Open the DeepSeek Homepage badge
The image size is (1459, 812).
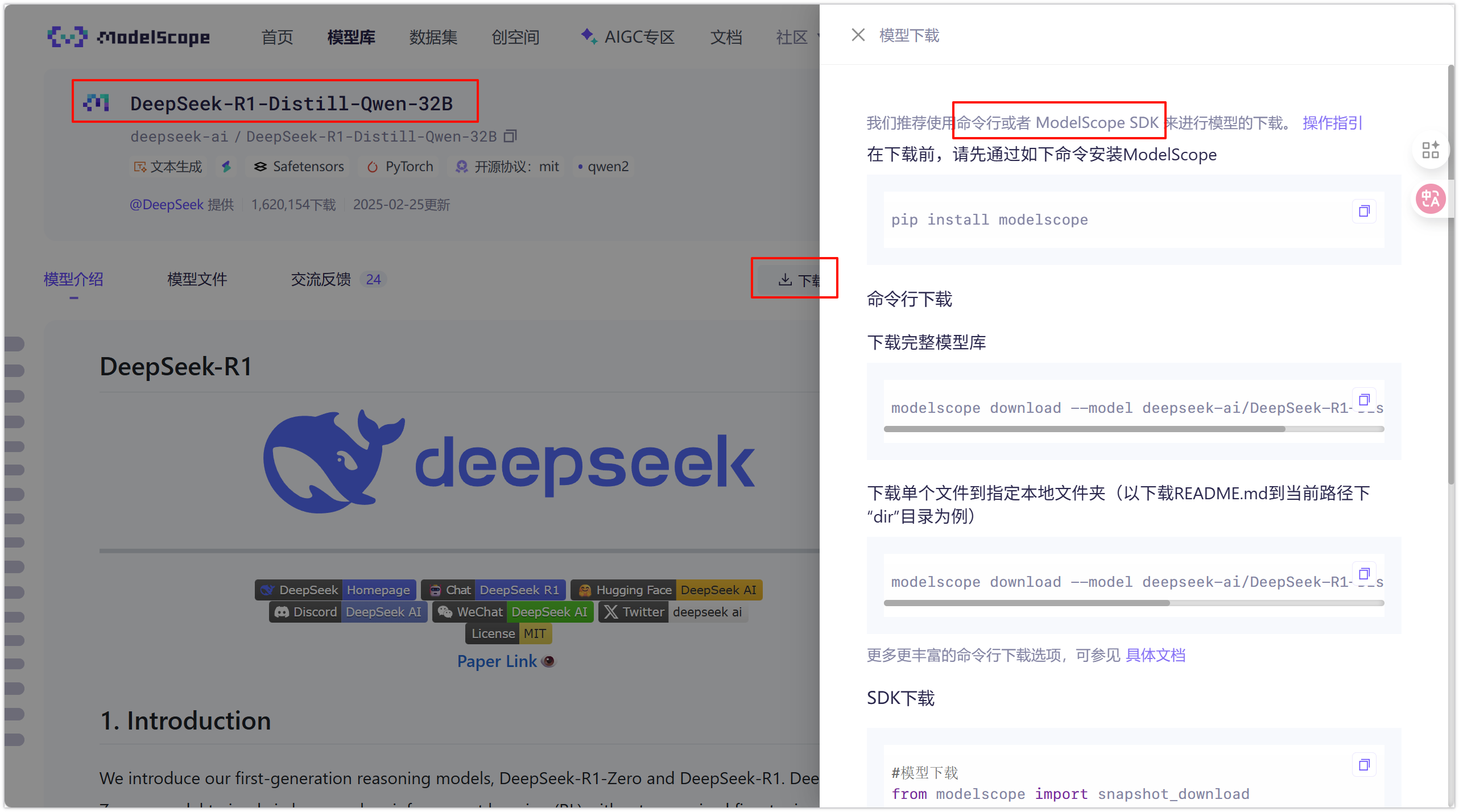336,590
